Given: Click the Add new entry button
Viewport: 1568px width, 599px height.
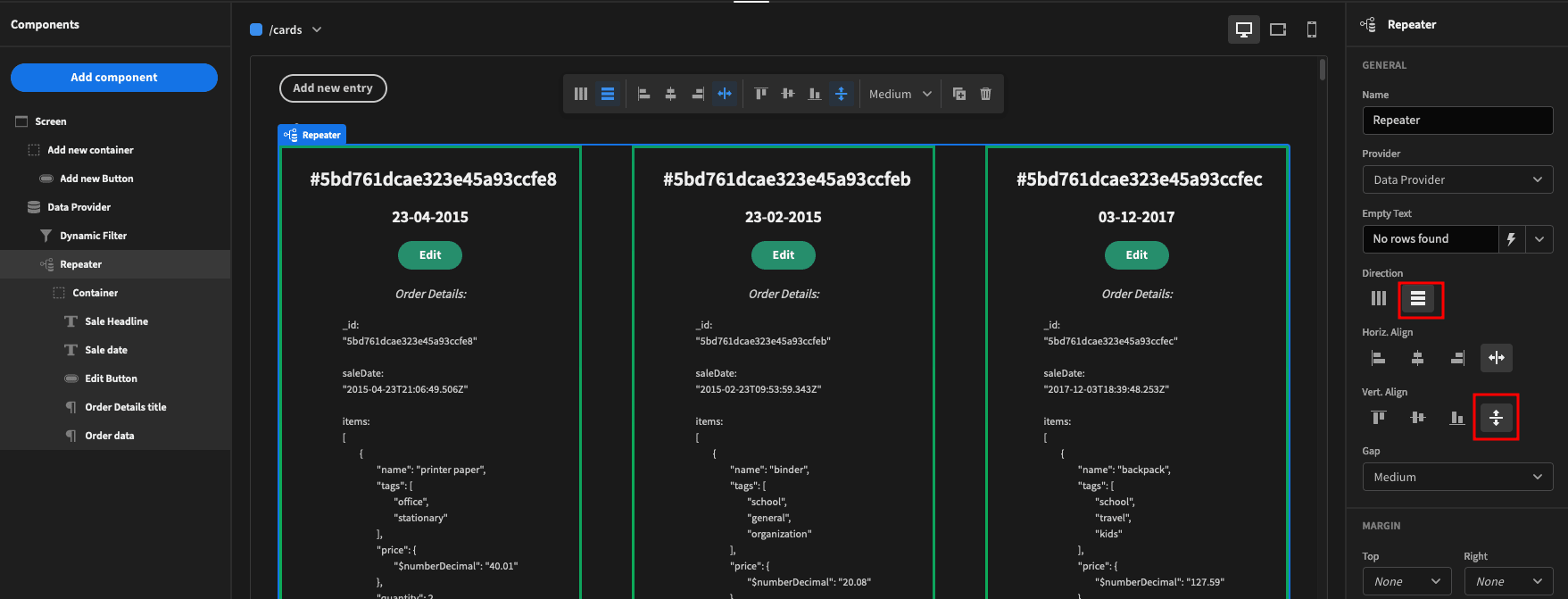Looking at the screenshot, I should 333,88.
